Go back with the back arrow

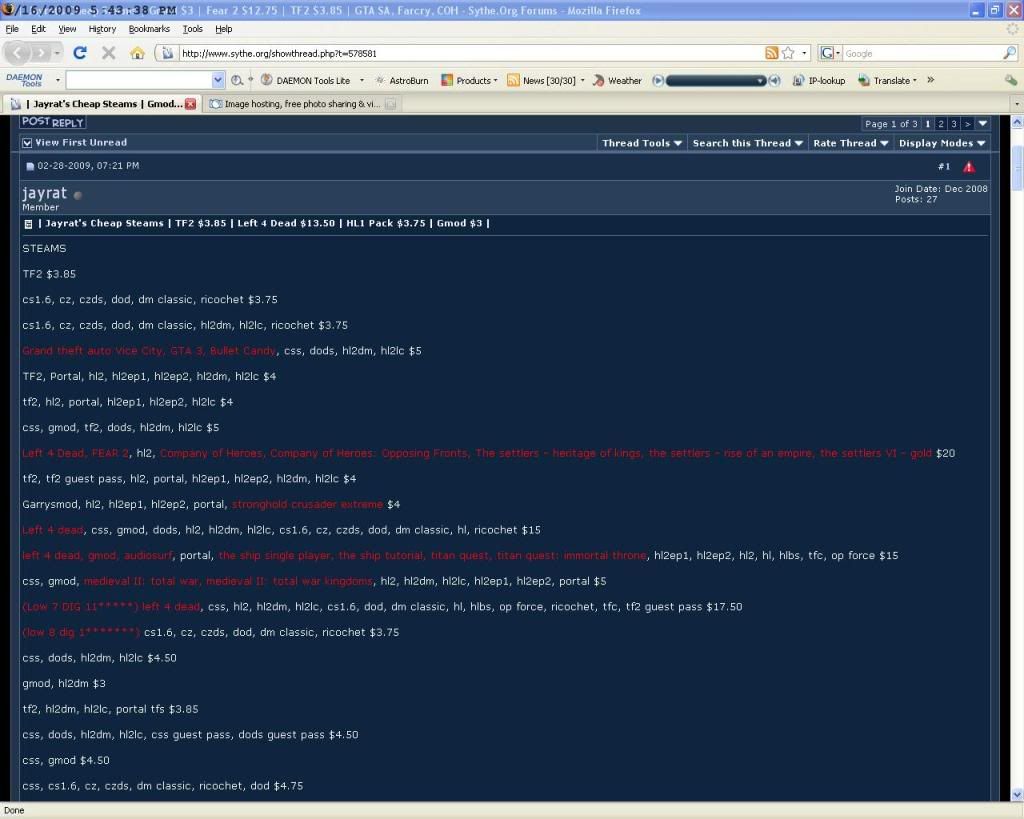click(18, 53)
